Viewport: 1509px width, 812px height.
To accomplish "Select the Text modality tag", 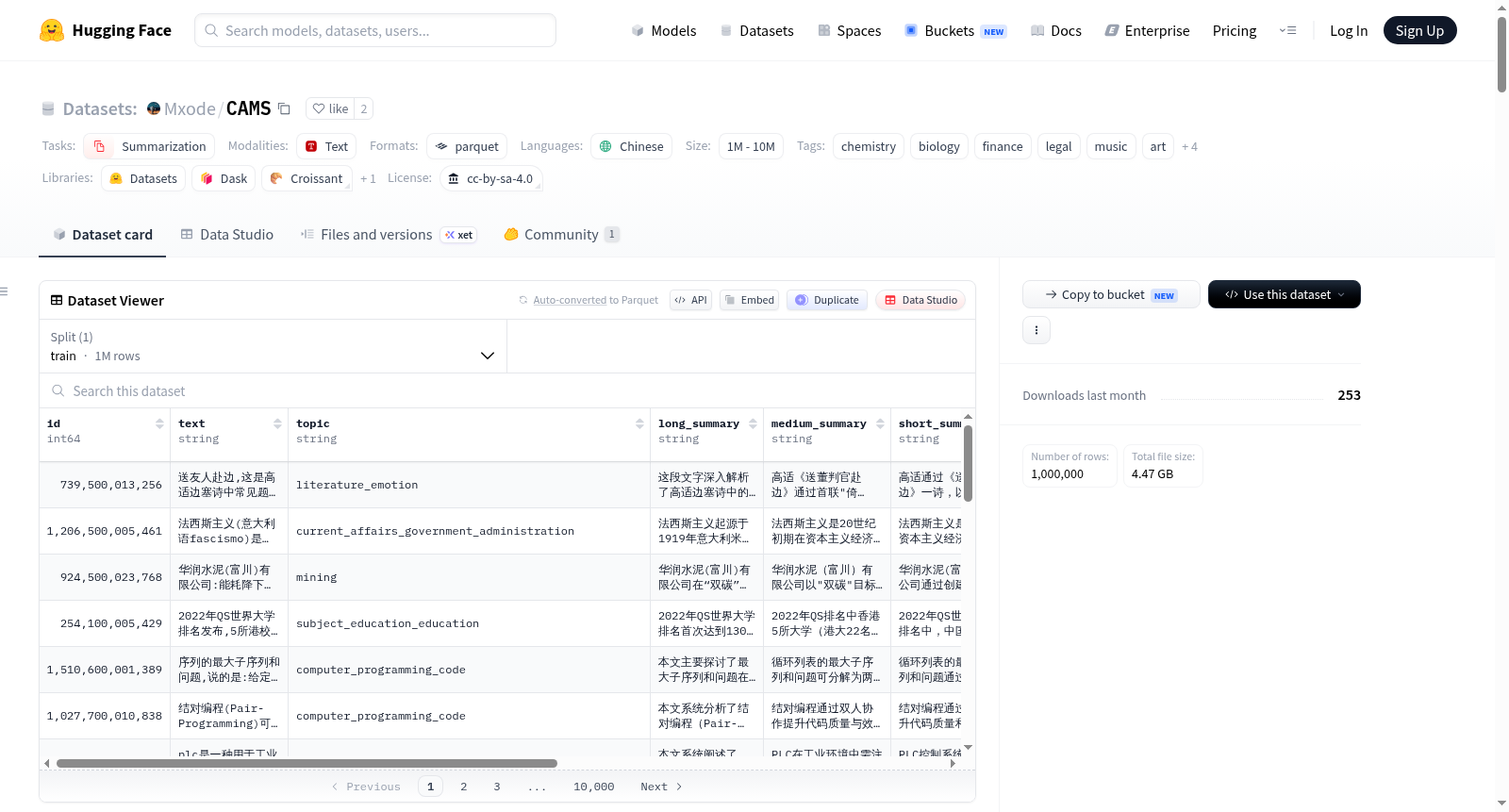I will pyautogui.click(x=326, y=146).
